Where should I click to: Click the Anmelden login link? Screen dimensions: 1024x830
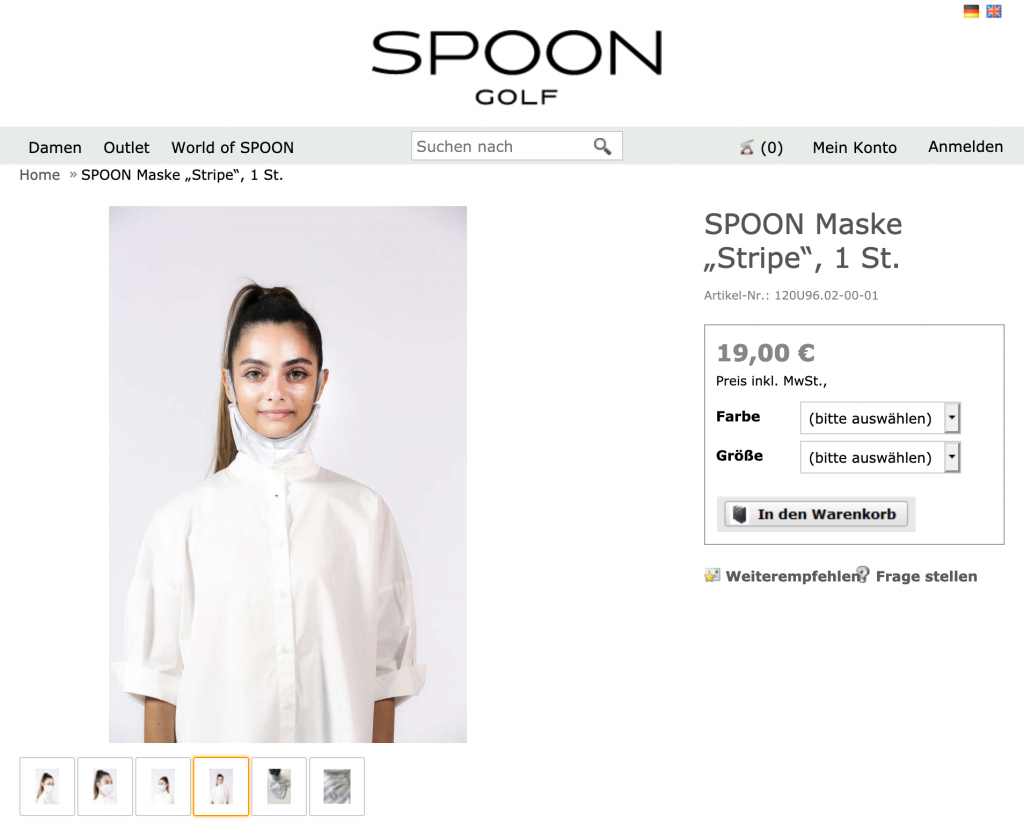click(965, 147)
